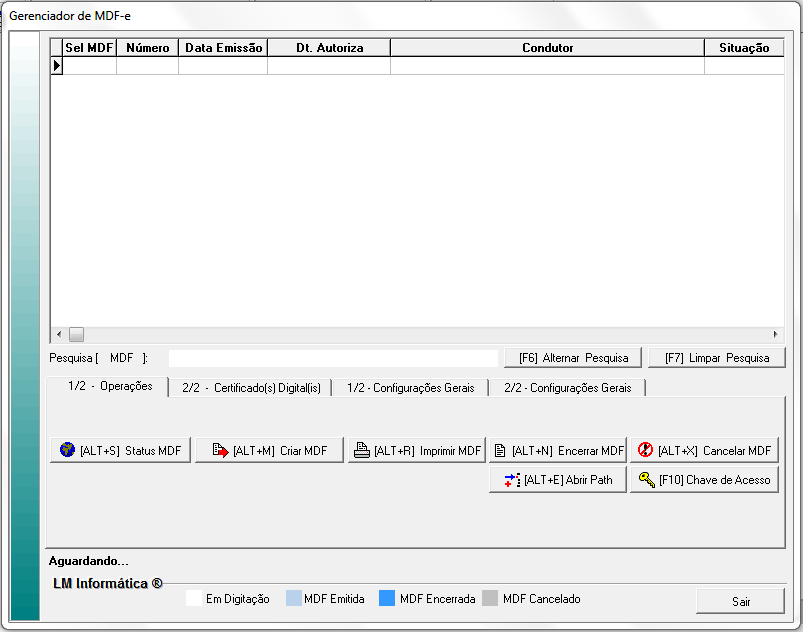
Task: Click the Abrir Path arrows icon
Action: 512,480
